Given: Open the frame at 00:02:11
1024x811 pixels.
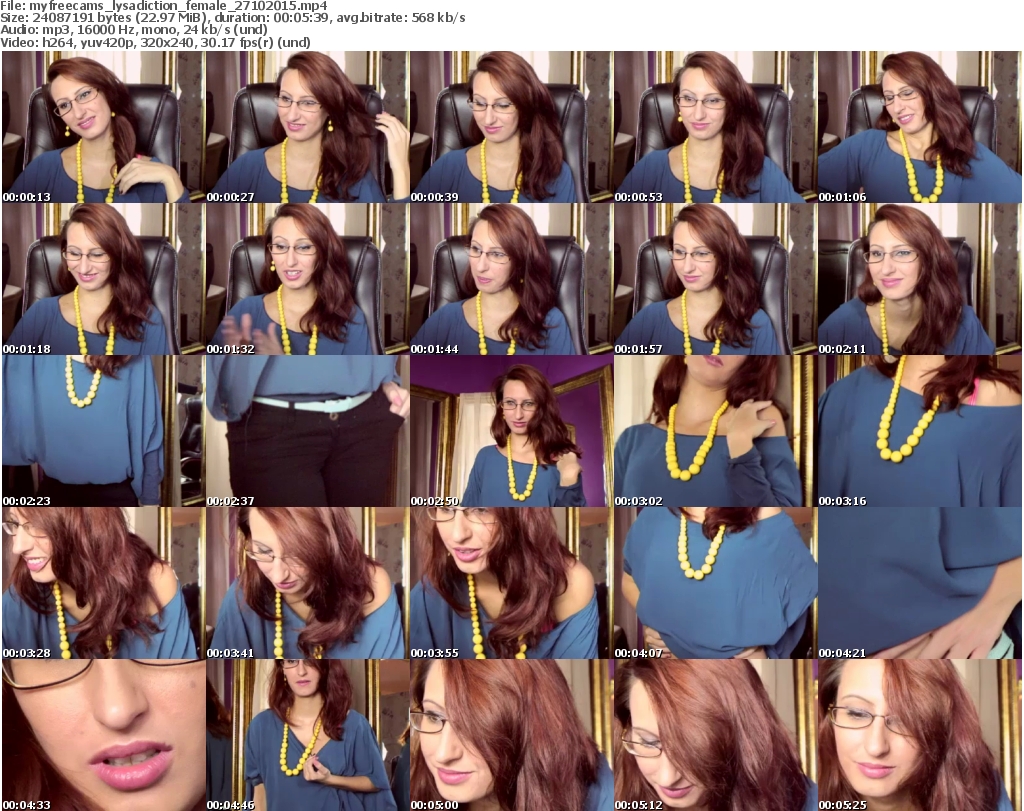Looking at the screenshot, I should click(x=920, y=279).
